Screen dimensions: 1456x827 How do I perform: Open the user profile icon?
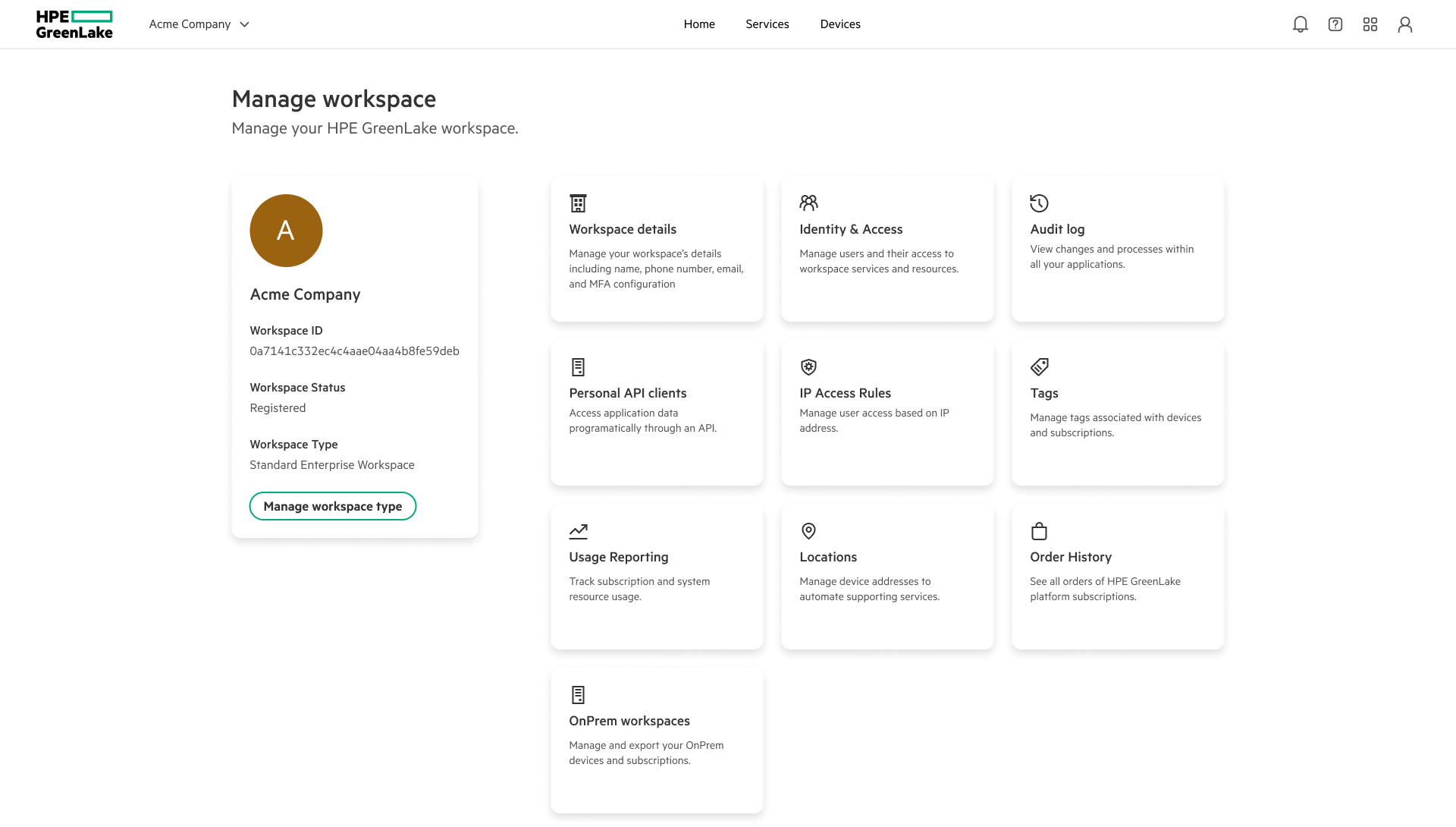[1405, 24]
